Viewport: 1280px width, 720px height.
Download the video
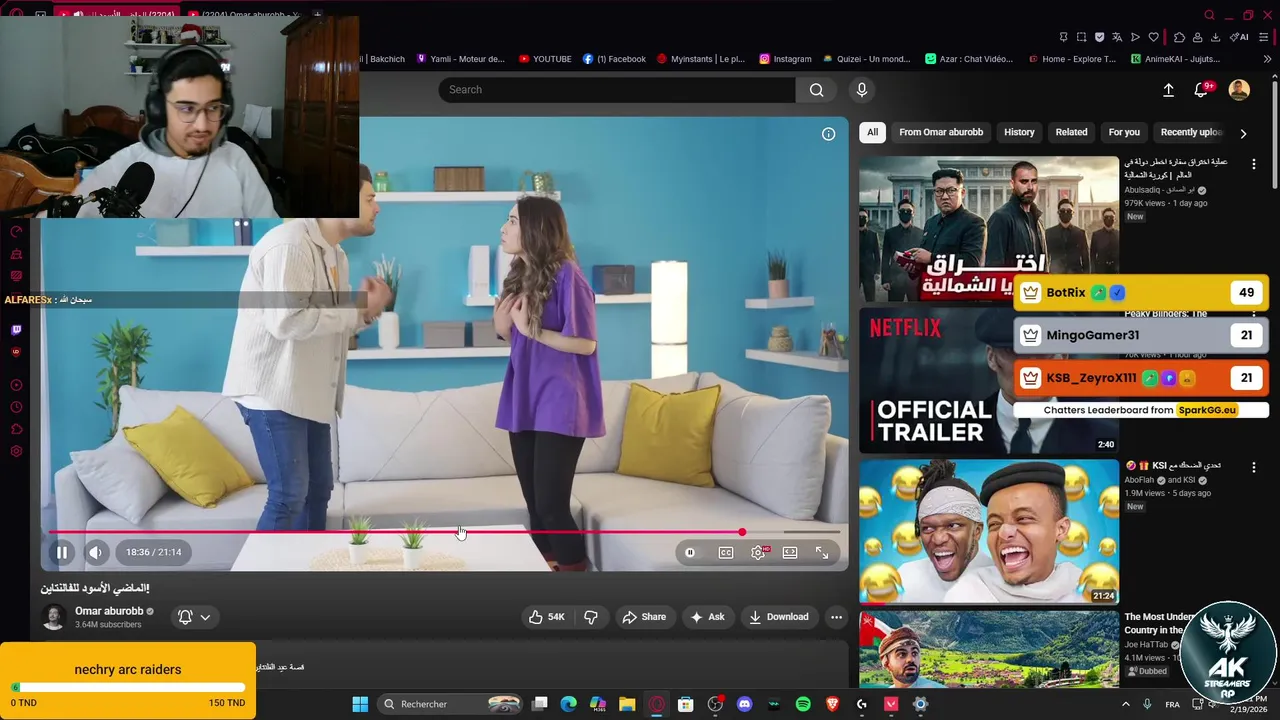click(779, 617)
